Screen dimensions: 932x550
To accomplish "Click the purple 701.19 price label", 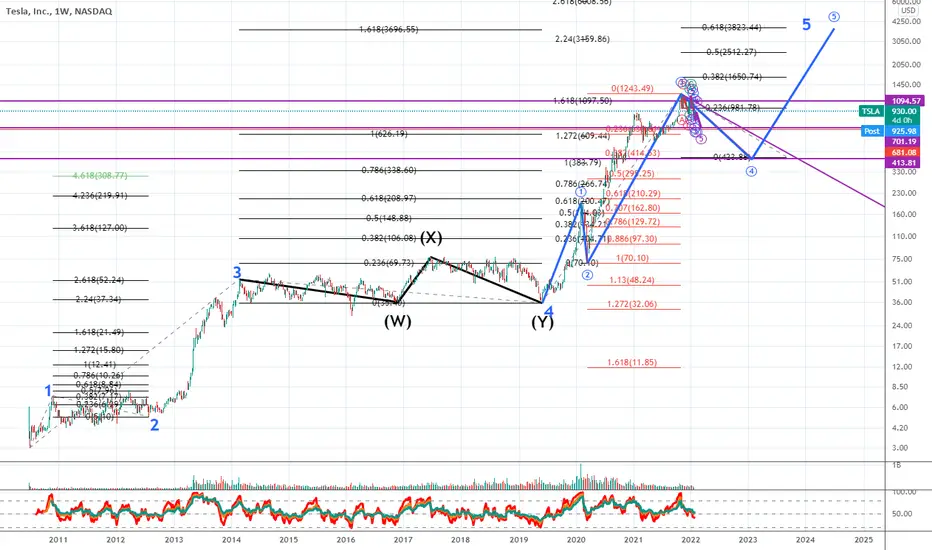I will click(x=903, y=142).
